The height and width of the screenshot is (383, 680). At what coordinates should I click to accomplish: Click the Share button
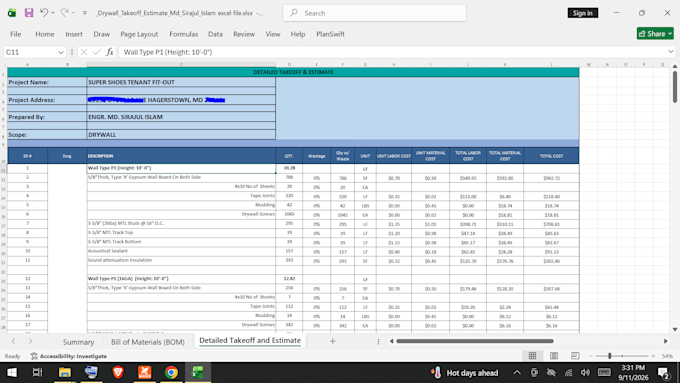pos(655,33)
